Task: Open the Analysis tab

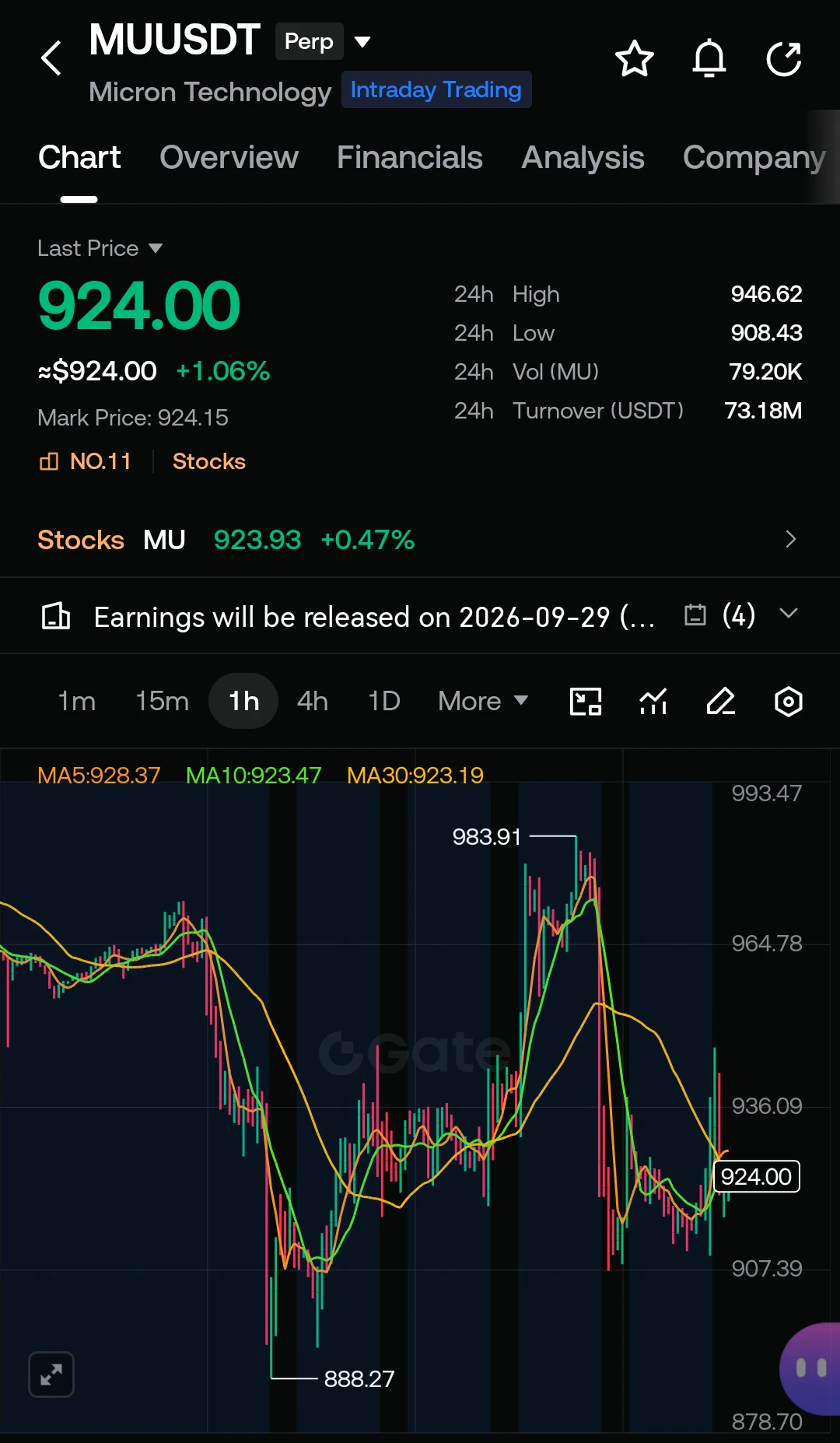Action: tap(583, 158)
